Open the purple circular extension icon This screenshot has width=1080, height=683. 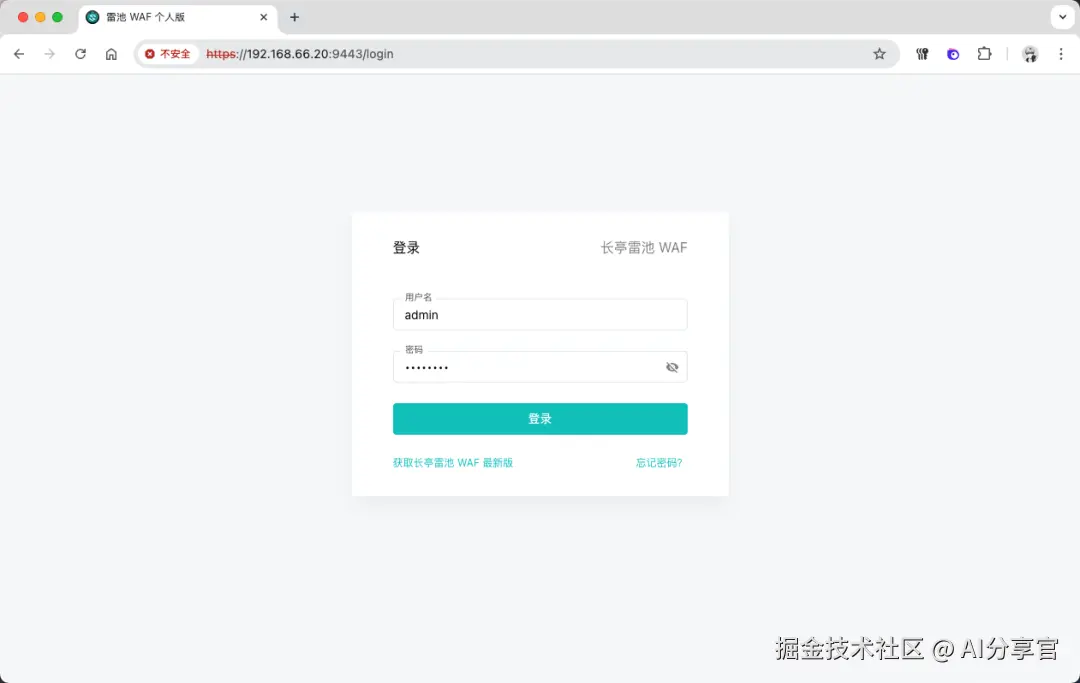click(953, 54)
